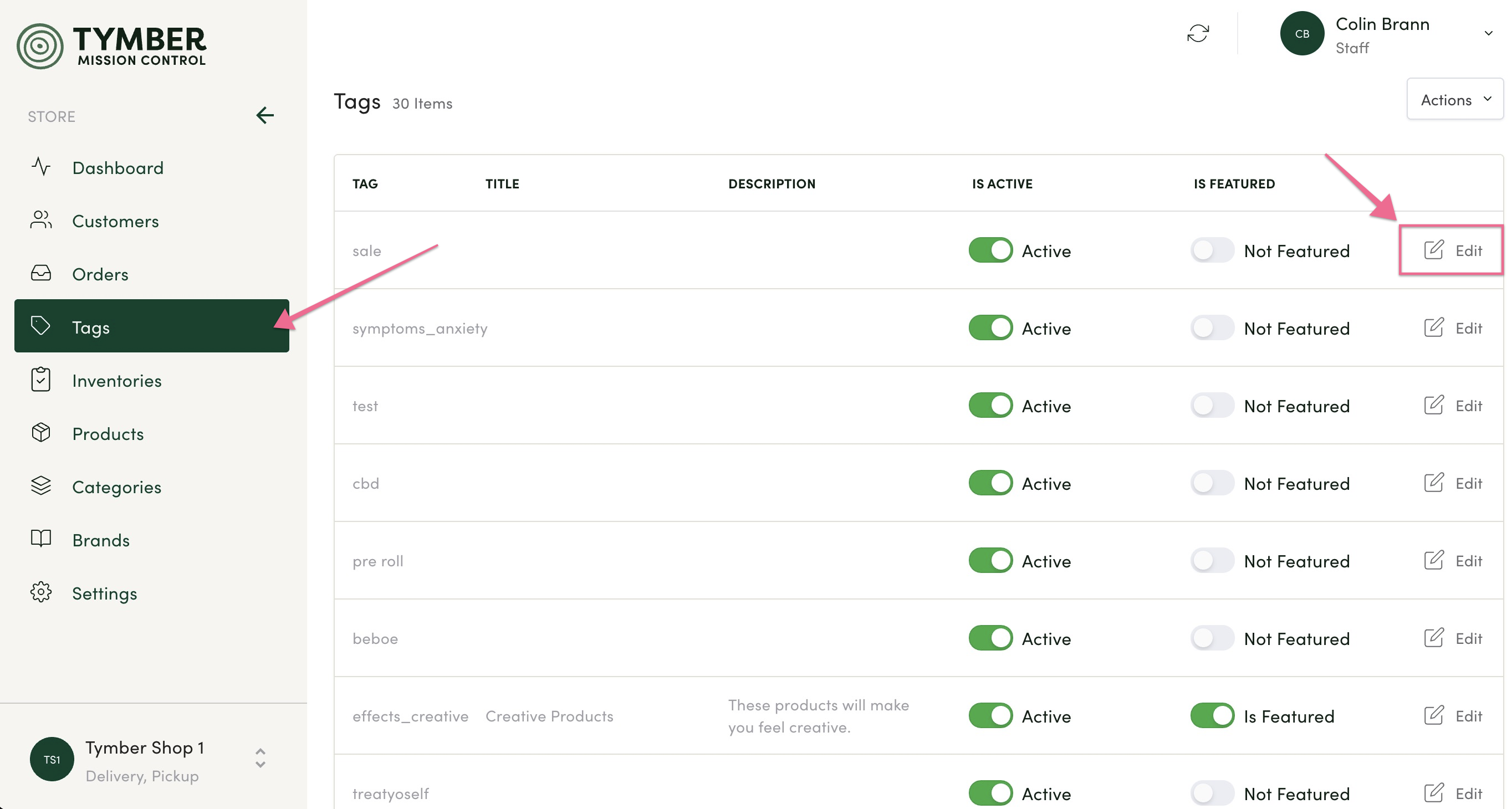Screen dimensions: 1512x809
Task: Open the Tymber Shop 1 store switcher arrows
Action: [260, 758]
